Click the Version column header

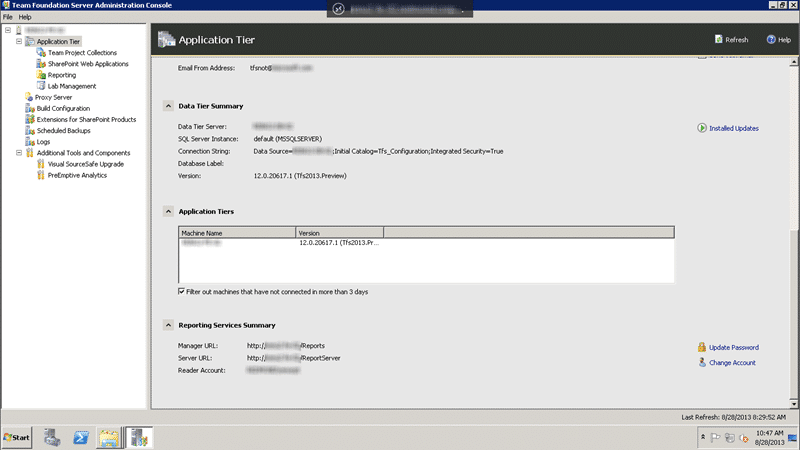pos(339,233)
